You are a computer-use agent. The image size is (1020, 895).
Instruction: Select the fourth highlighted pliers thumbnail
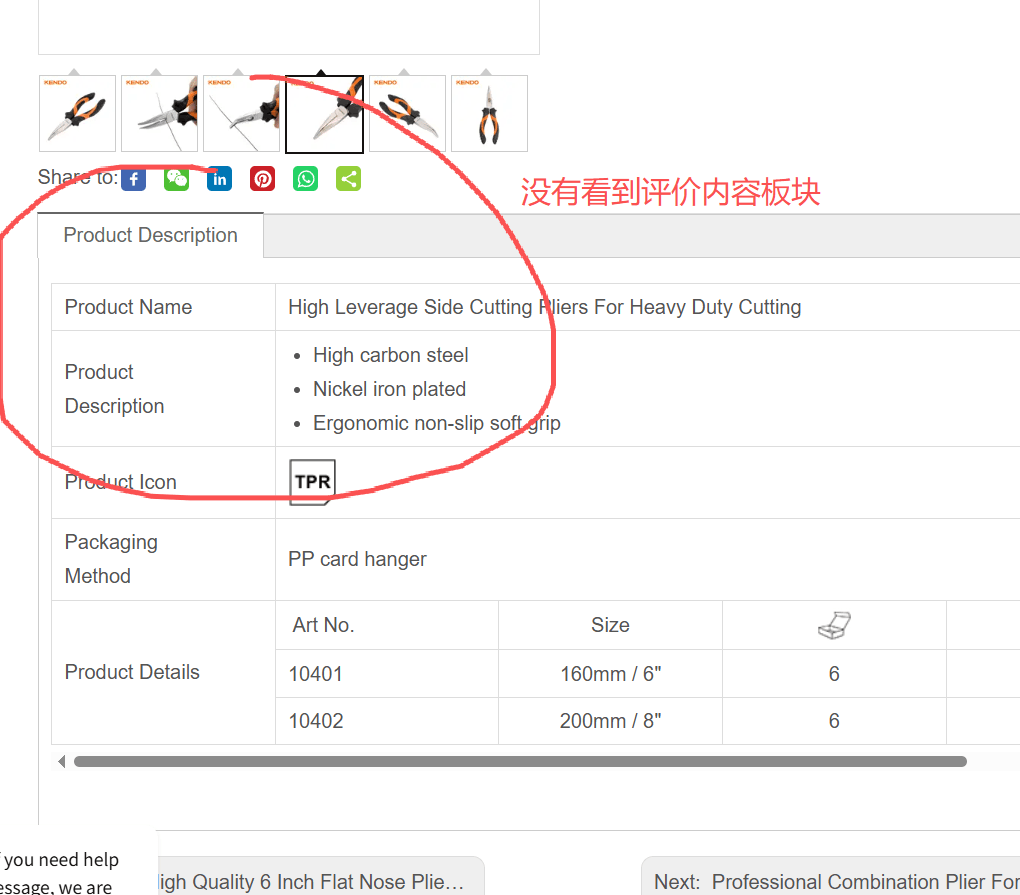[324, 114]
